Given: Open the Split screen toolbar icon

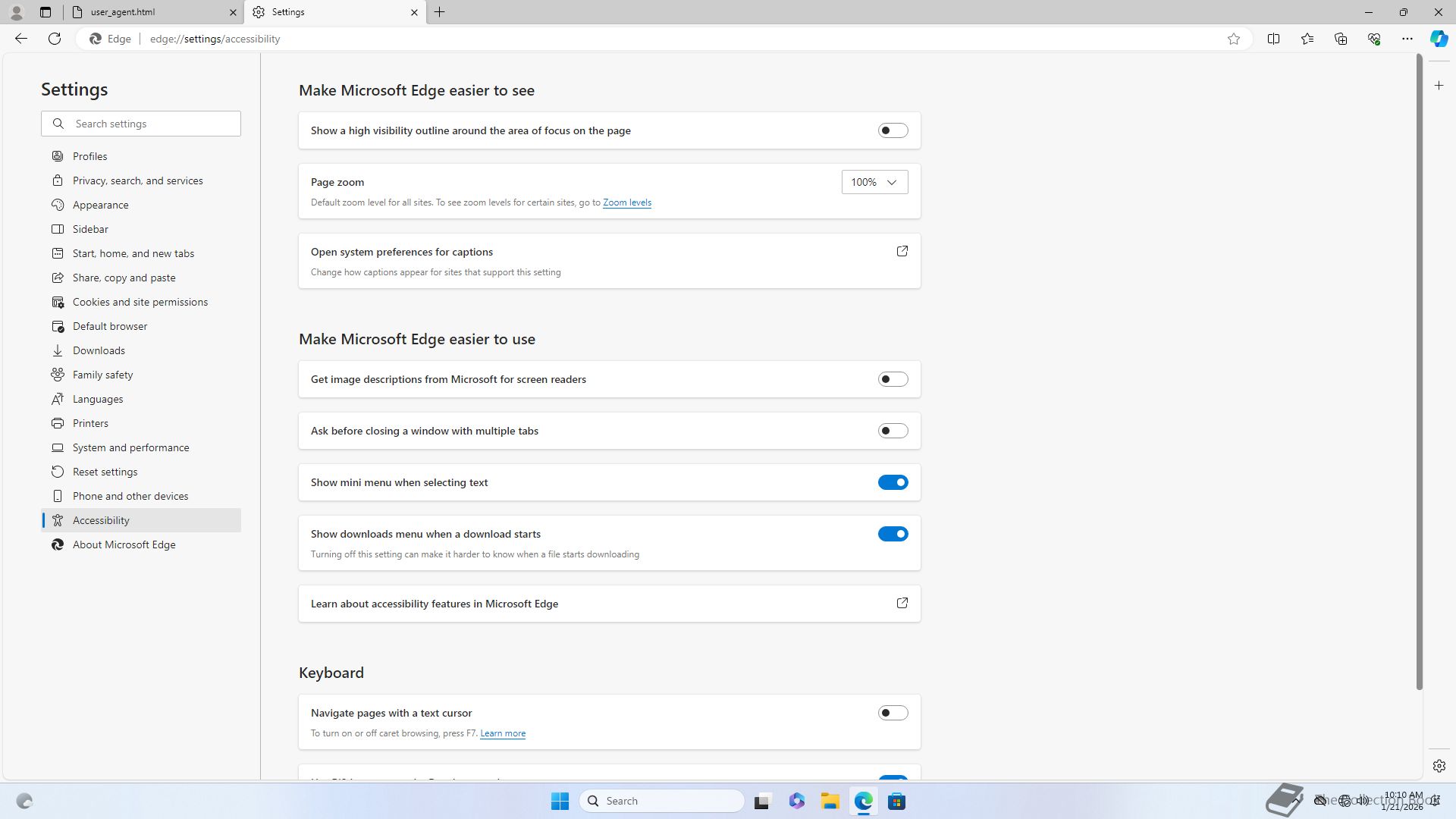Looking at the screenshot, I should click(1273, 39).
